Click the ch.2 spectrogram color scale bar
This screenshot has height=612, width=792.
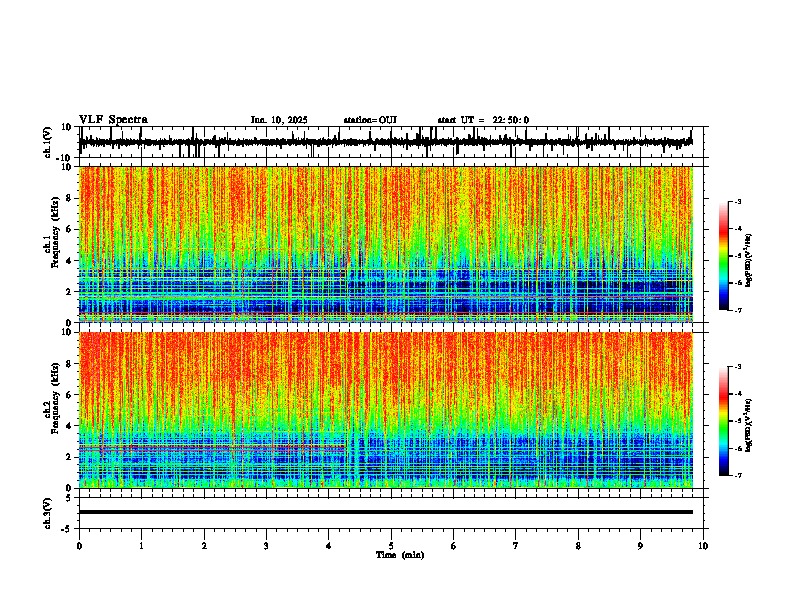724,421
